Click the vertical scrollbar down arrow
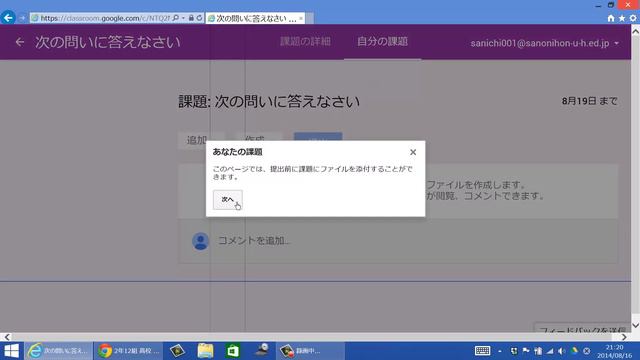Viewport: 640px width, 360px height. 636,325
